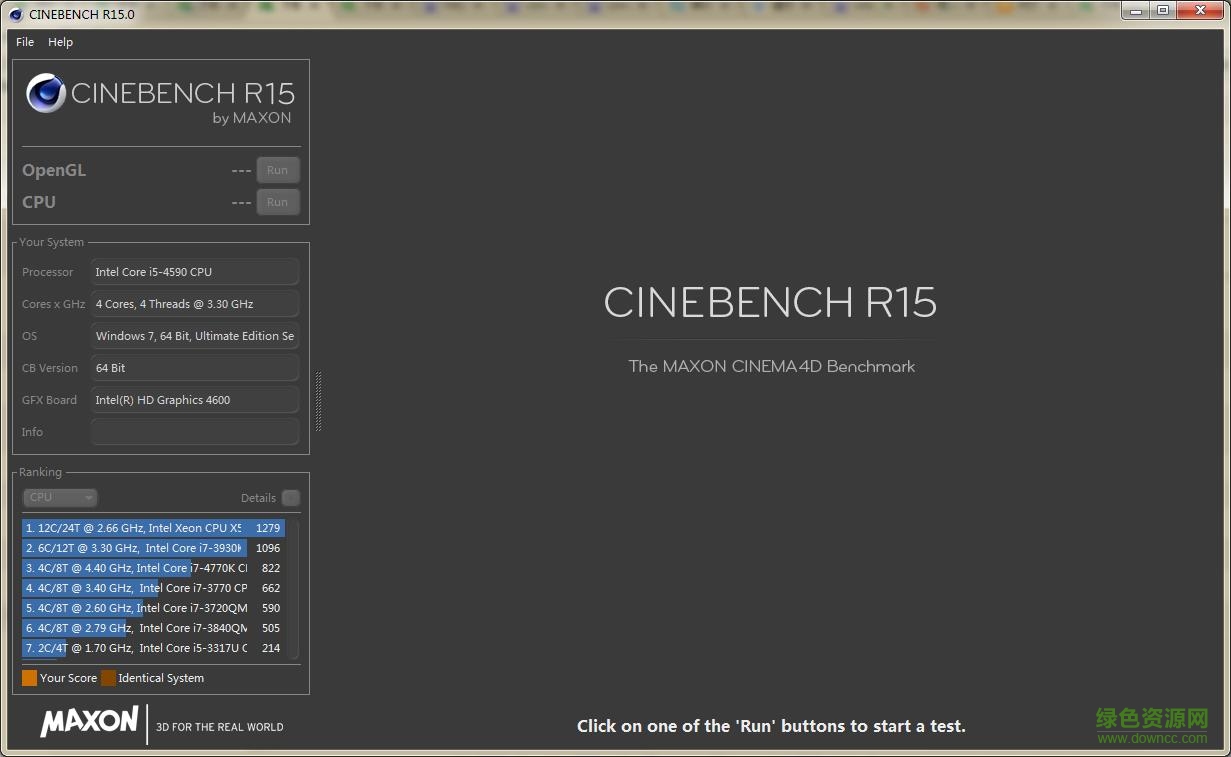Open the CPU ranking category dropdown
The width and height of the screenshot is (1231, 757).
click(x=60, y=497)
